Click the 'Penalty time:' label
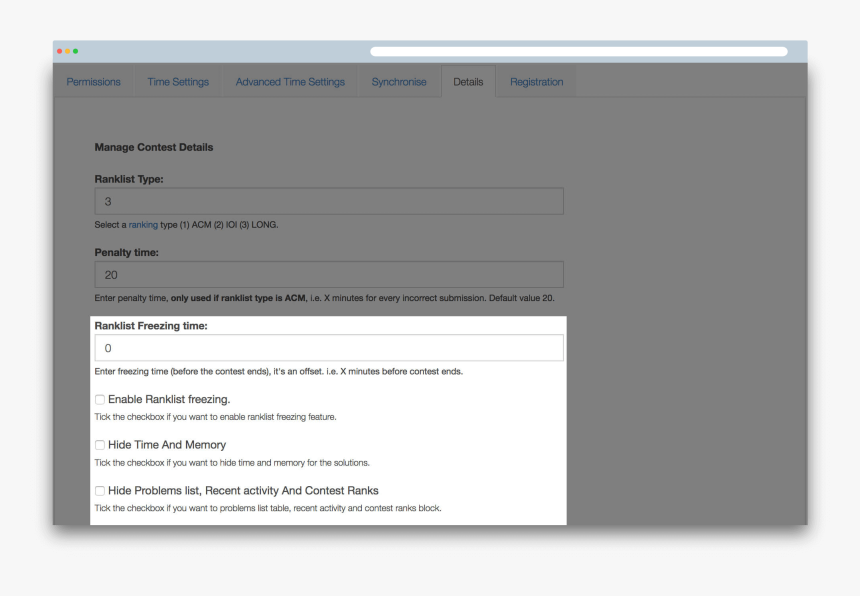This screenshot has height=596, width=860. pyautogui.click(x=126, y=252)
